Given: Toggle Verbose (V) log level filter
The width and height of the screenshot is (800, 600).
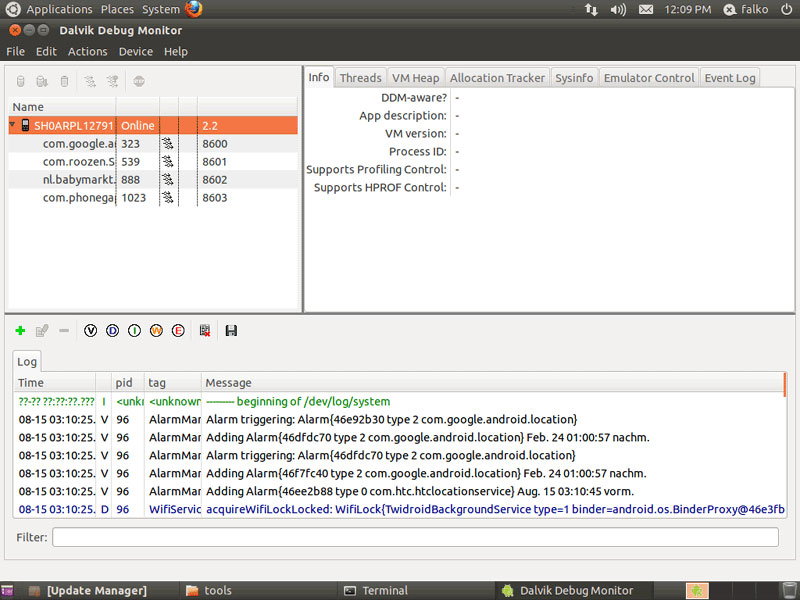Looking at the screenshot, I should click(x=91, y=331).
